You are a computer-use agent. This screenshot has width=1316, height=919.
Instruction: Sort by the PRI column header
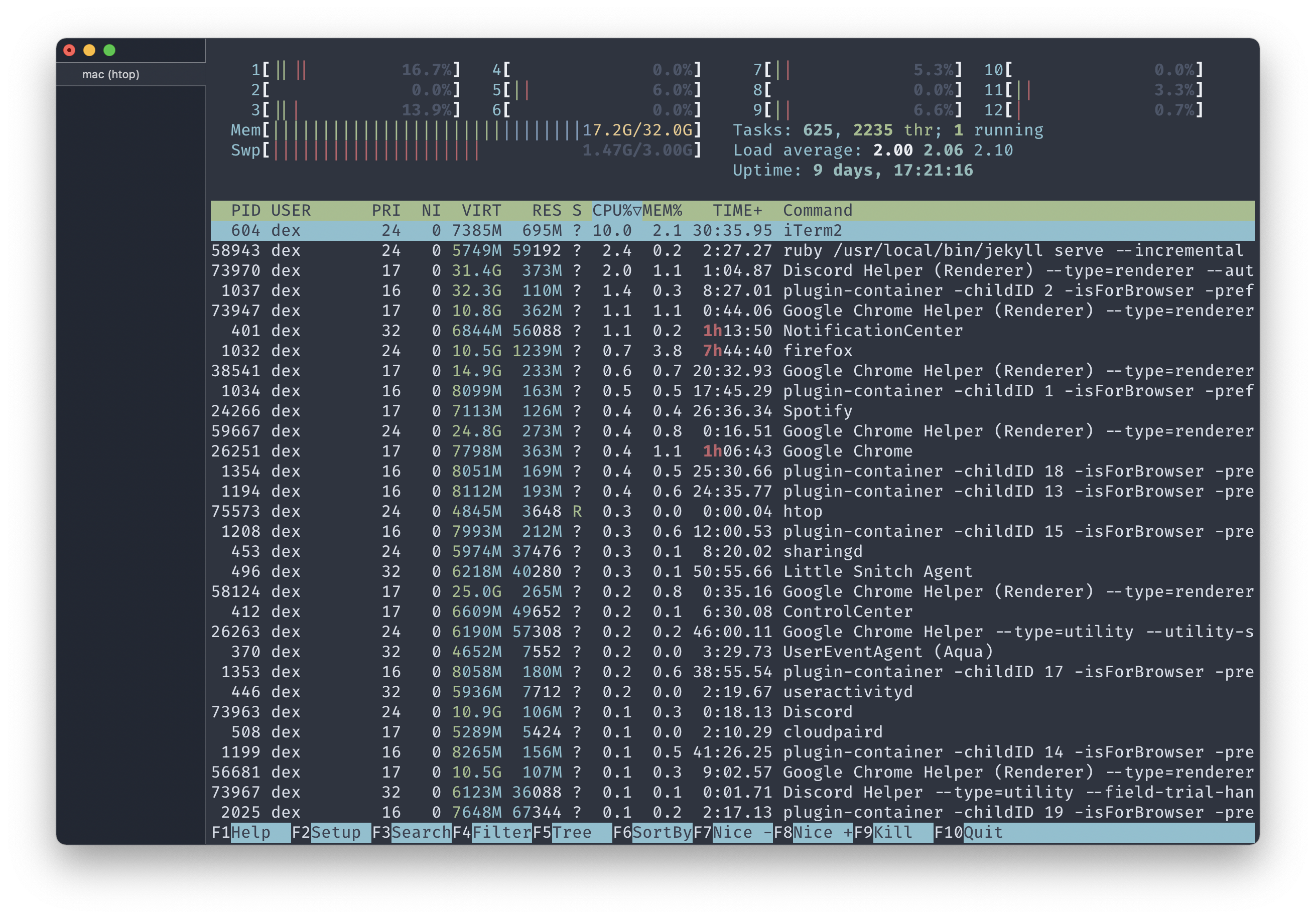(x=386, y=210)
